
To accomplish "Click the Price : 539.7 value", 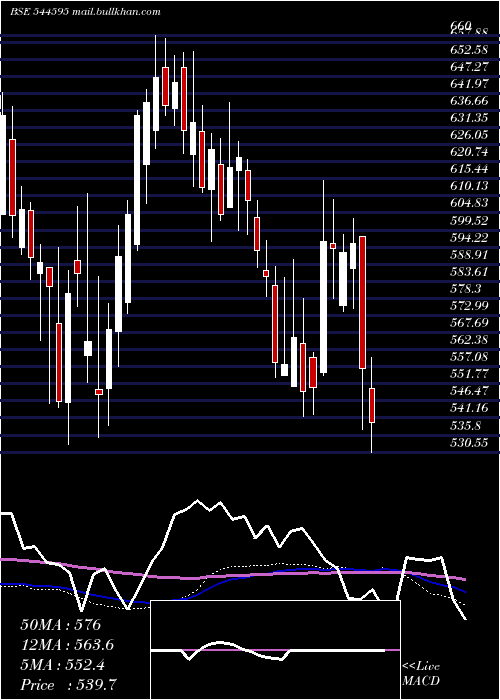I will click(x=68, y=685).
